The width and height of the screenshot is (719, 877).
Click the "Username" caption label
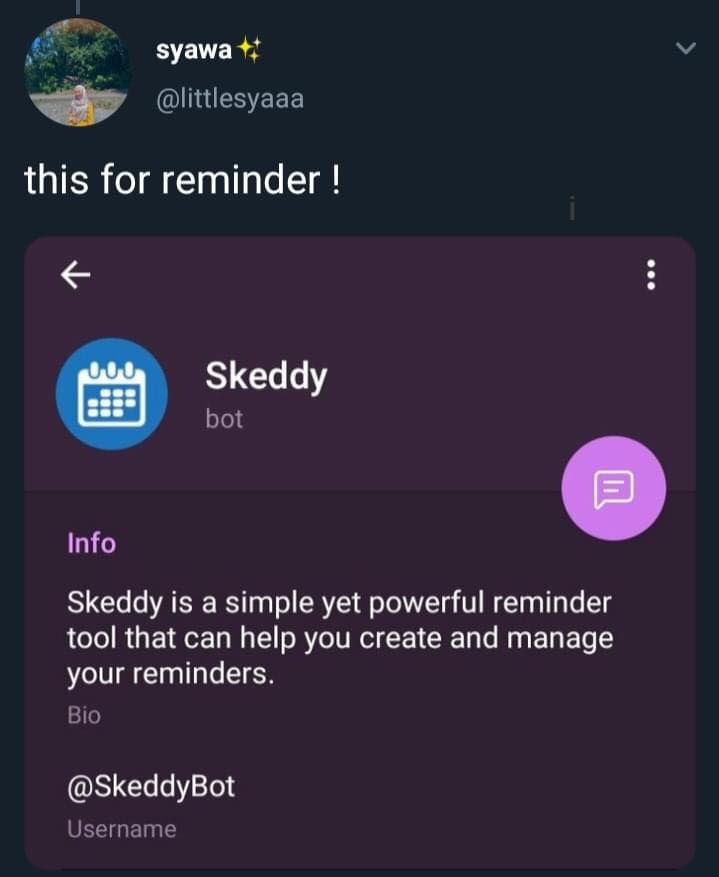point(121,829)
